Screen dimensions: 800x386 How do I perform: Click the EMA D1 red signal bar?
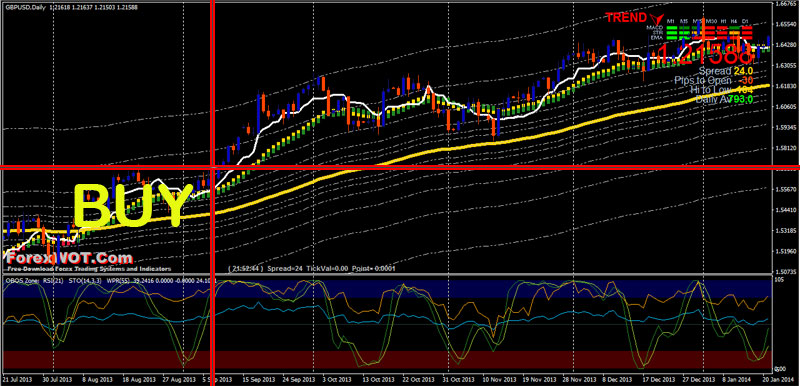tap(747, 38)
